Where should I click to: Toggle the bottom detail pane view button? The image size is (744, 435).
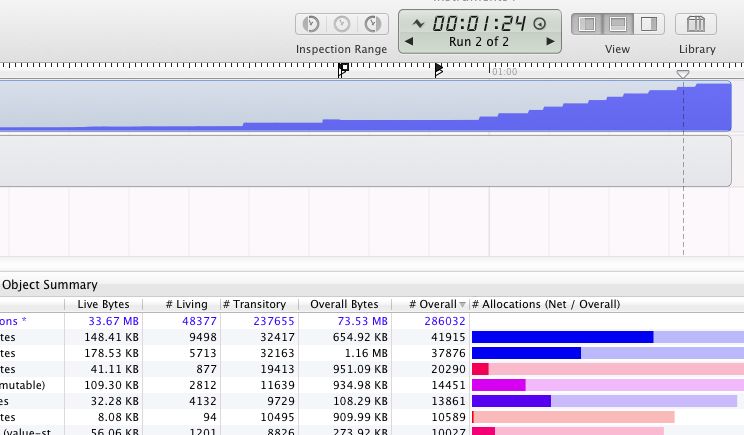(x=618, y=24)
